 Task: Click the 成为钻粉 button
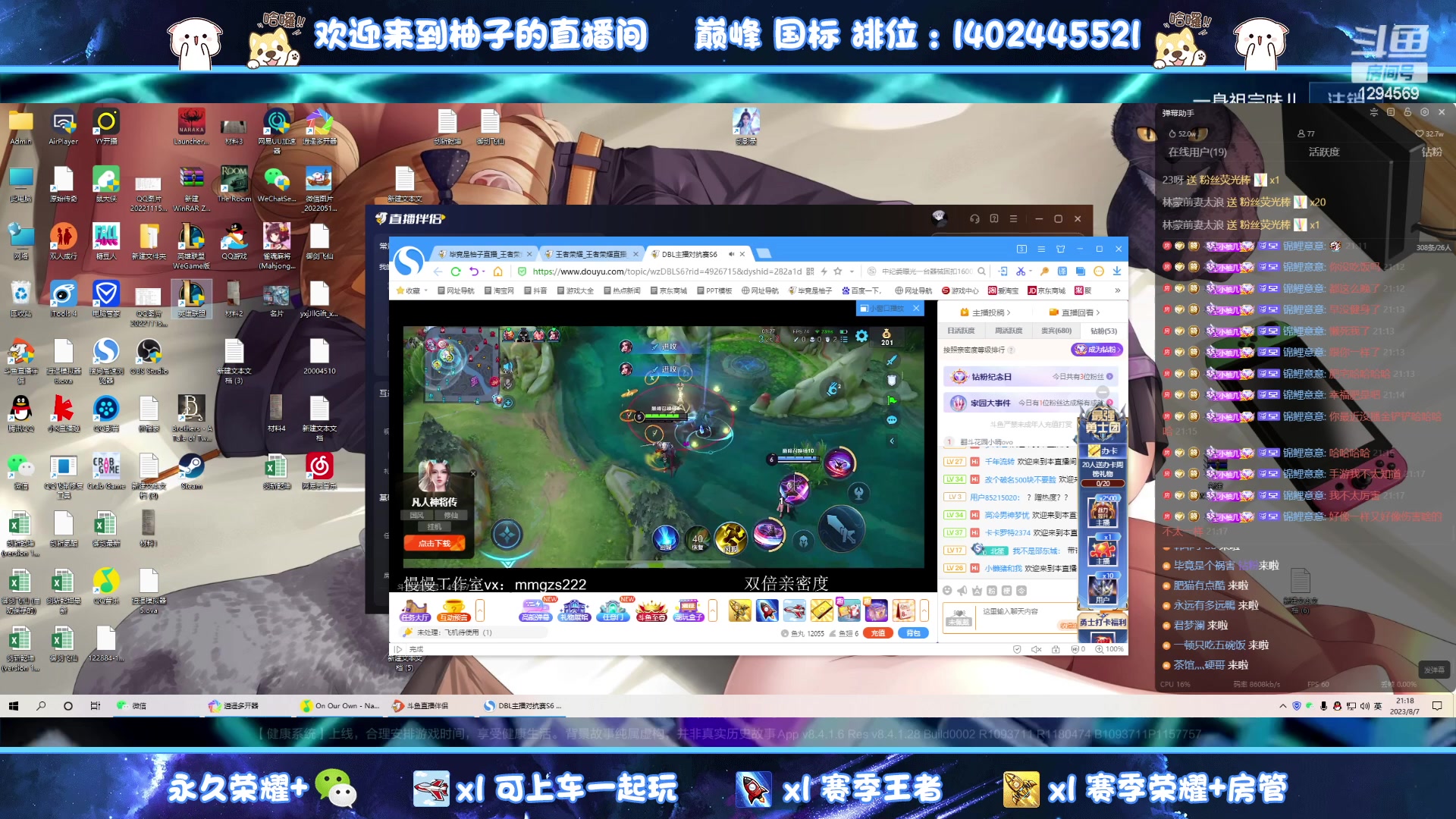coord(1097,350)
